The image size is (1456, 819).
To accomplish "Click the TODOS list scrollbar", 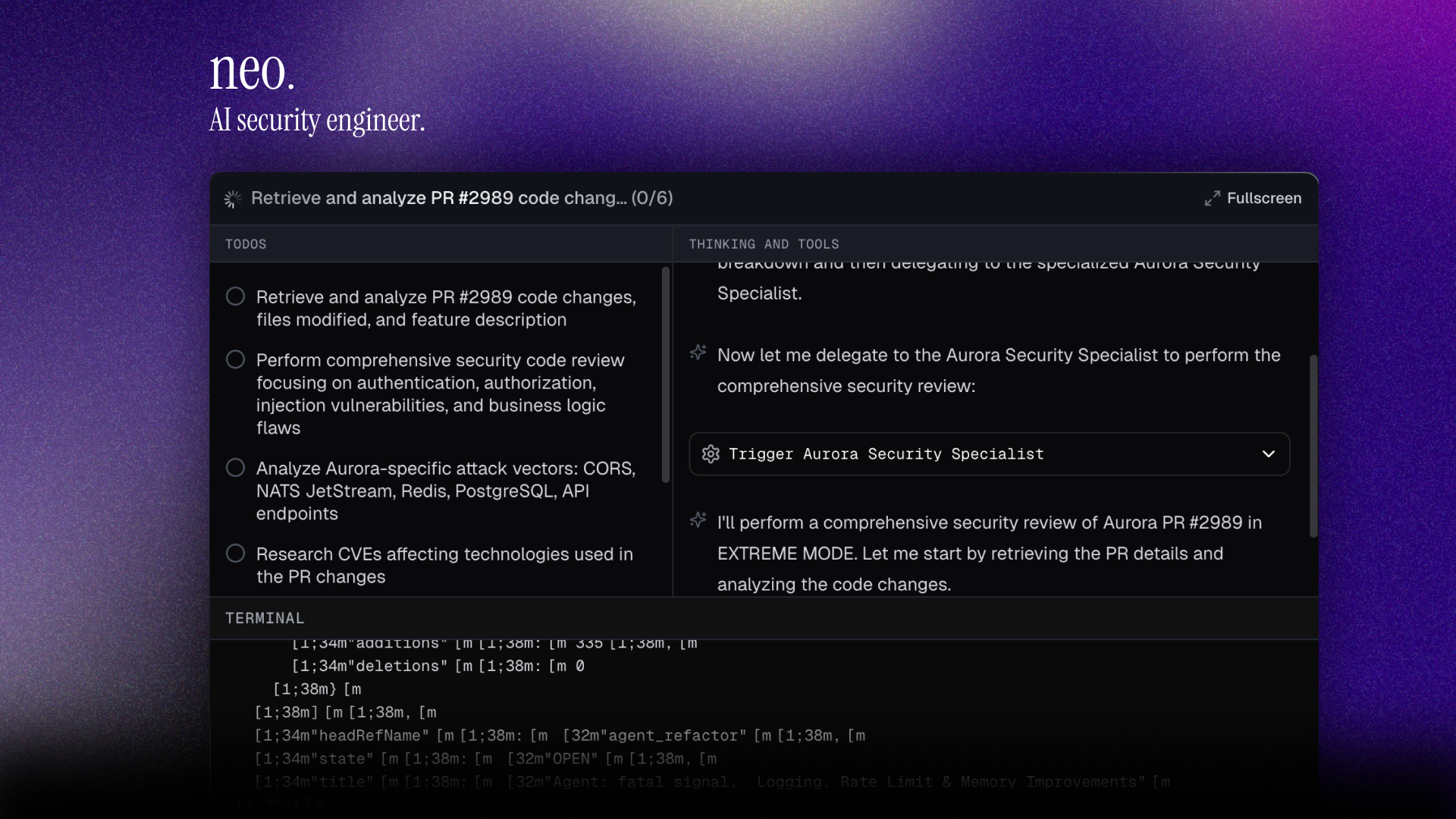I will coord(666,375).
